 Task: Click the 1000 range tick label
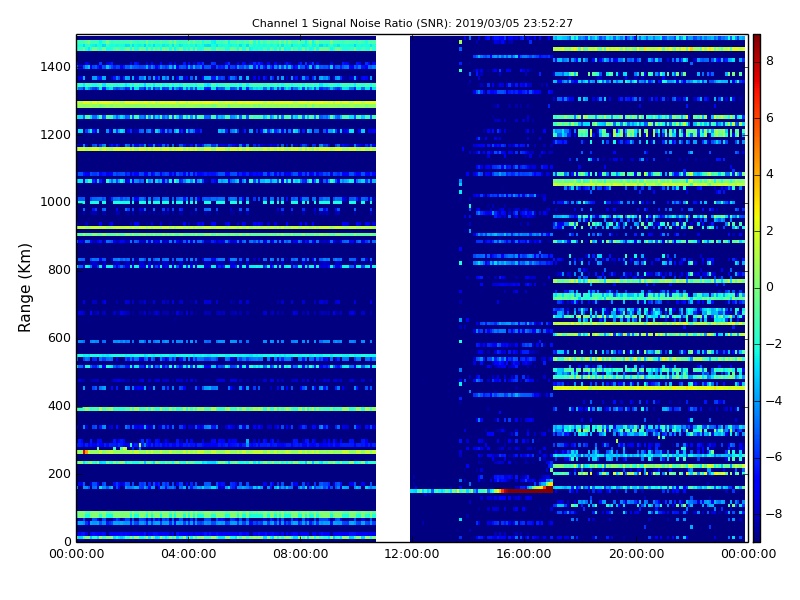pyautogui.click(x=55, y=202)
